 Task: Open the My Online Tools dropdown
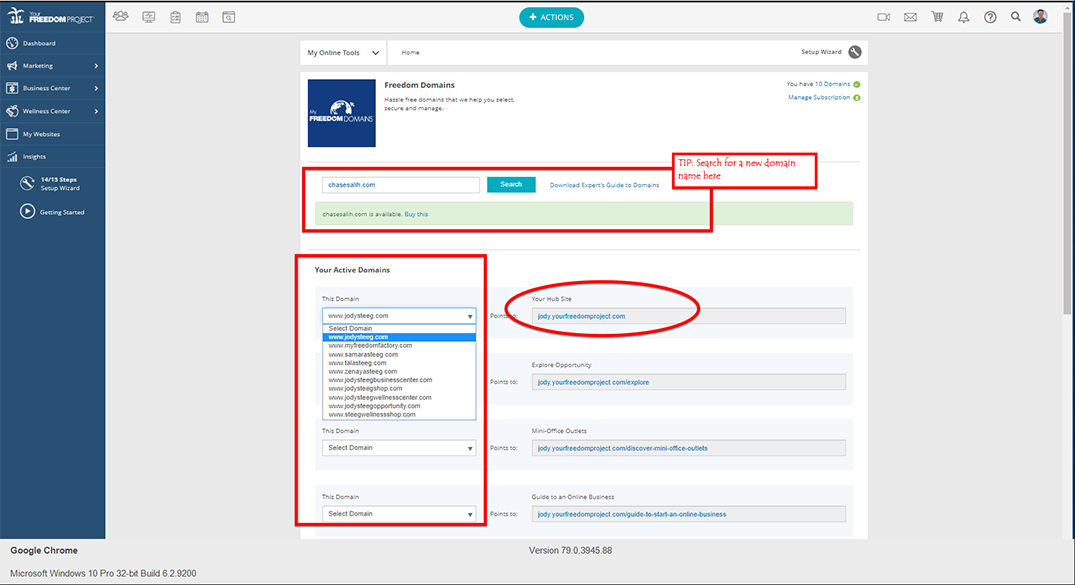[343, 53]
